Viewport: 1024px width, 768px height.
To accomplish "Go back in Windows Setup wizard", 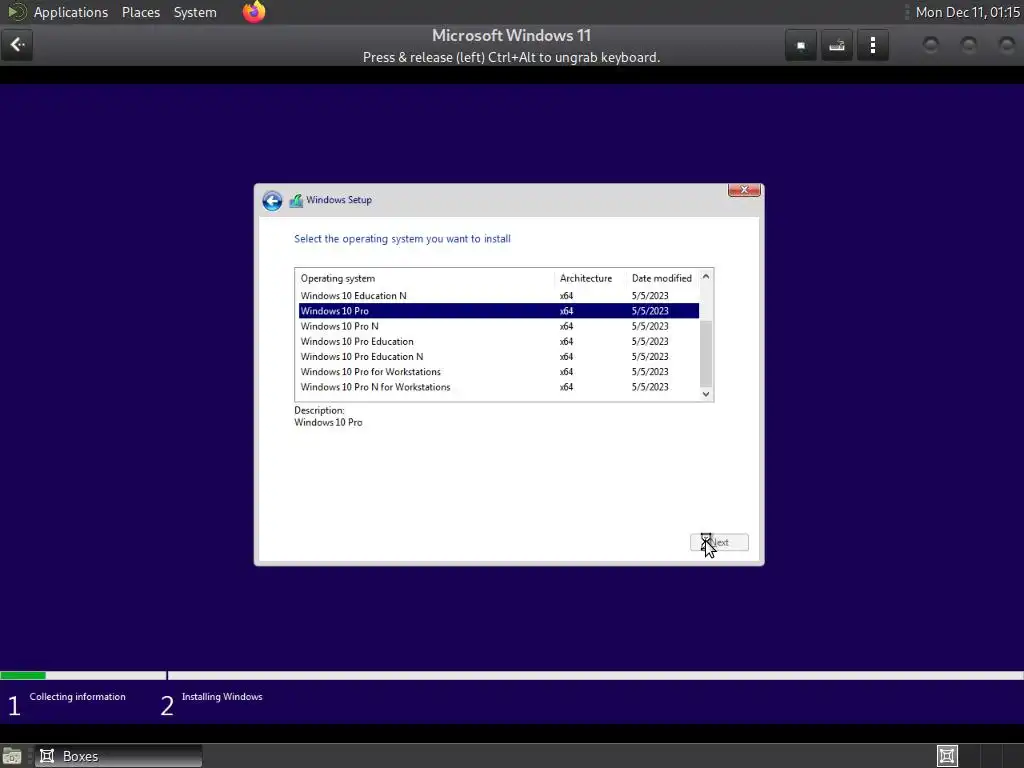I will pos(272,200).
